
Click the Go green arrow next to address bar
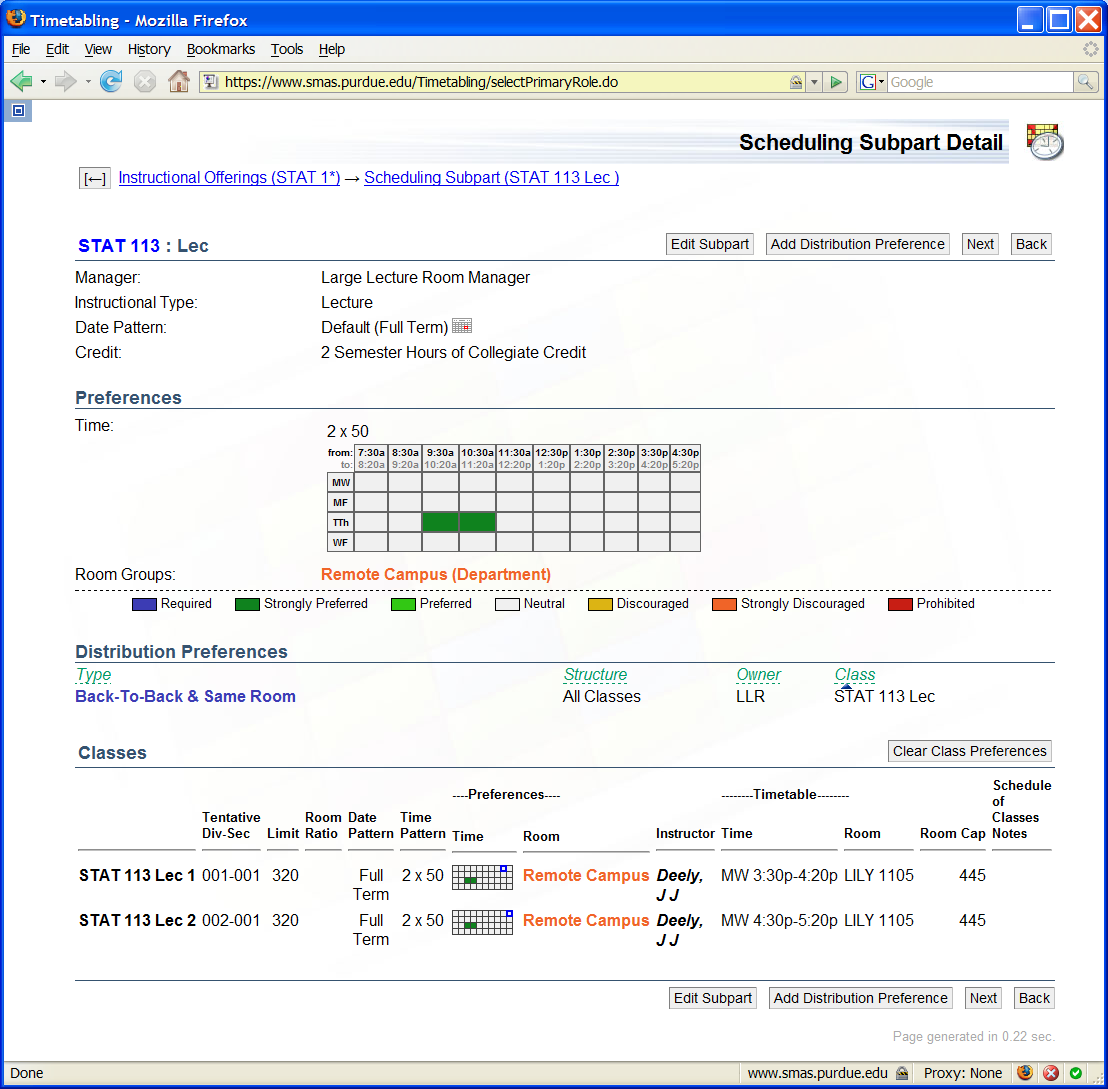836,82
